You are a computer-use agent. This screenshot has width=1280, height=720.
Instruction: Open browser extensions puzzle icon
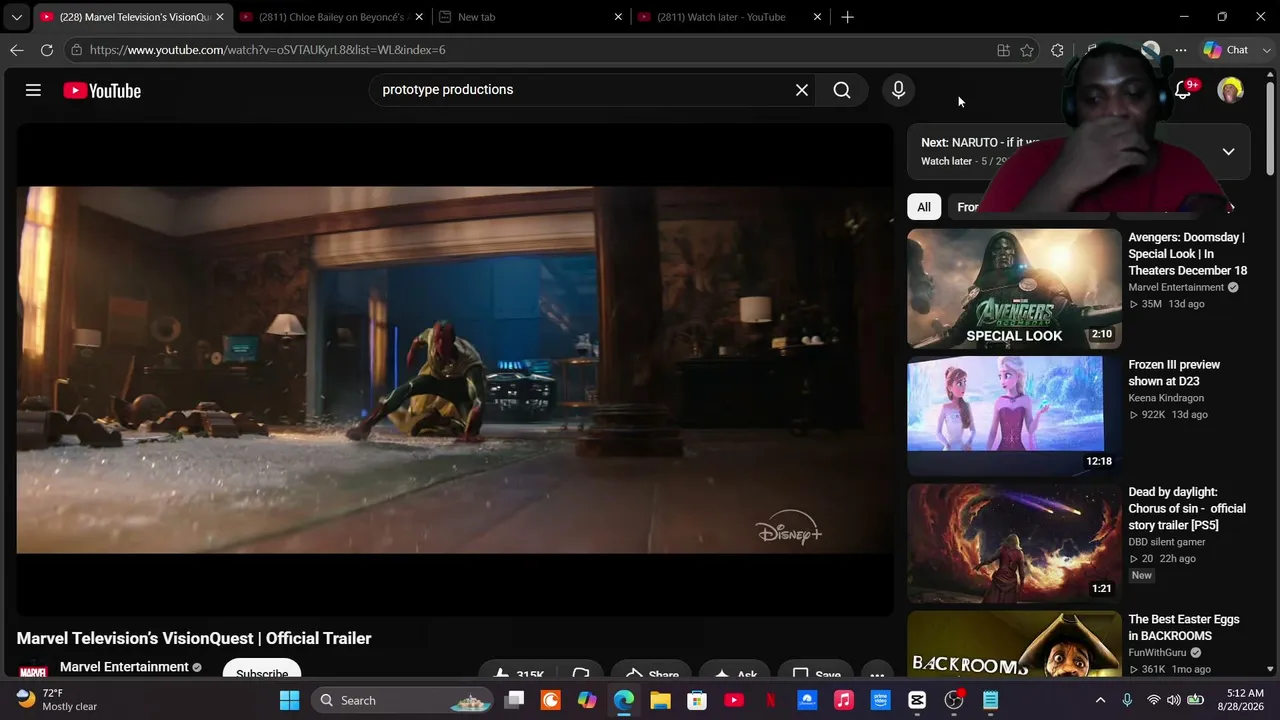pos(1057,50)
